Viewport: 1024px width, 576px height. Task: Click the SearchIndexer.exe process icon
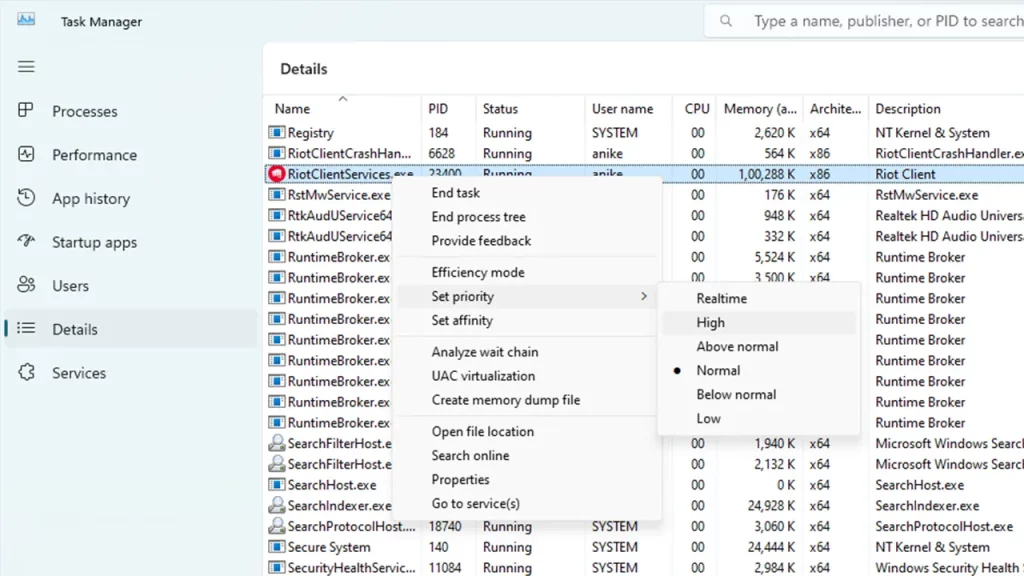(277, 505)
